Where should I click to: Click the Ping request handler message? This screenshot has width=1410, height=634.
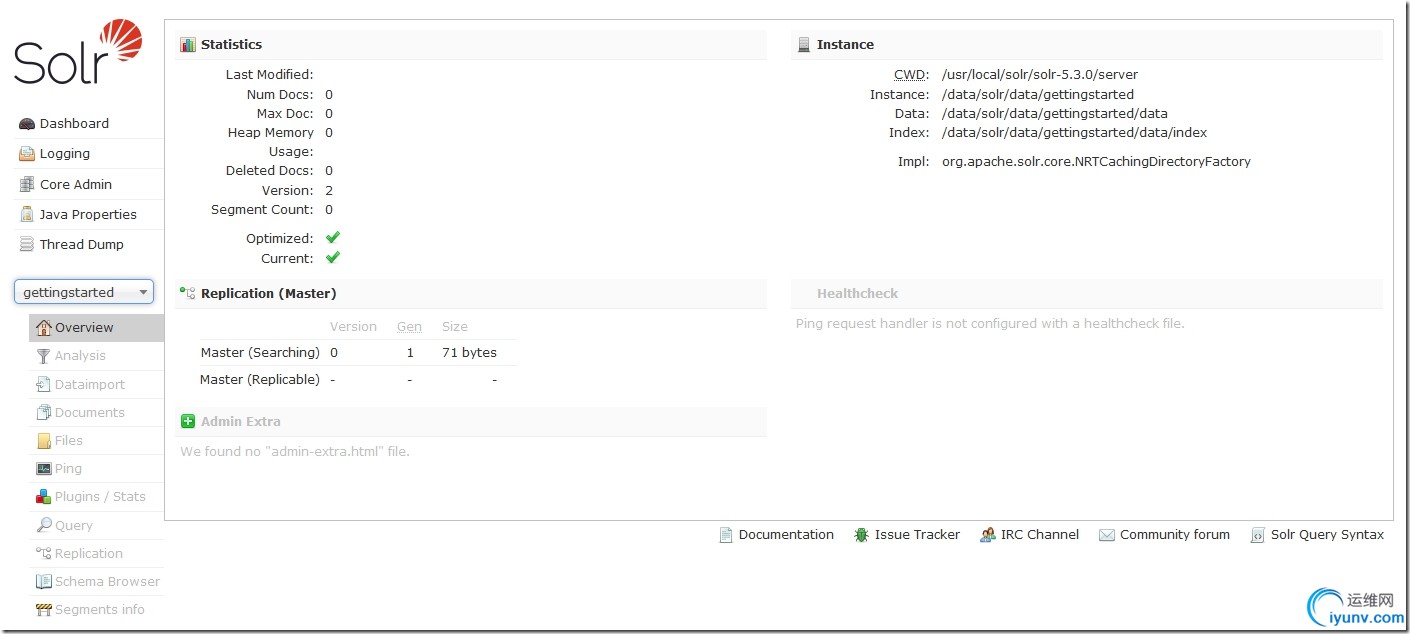click(990, 324)
